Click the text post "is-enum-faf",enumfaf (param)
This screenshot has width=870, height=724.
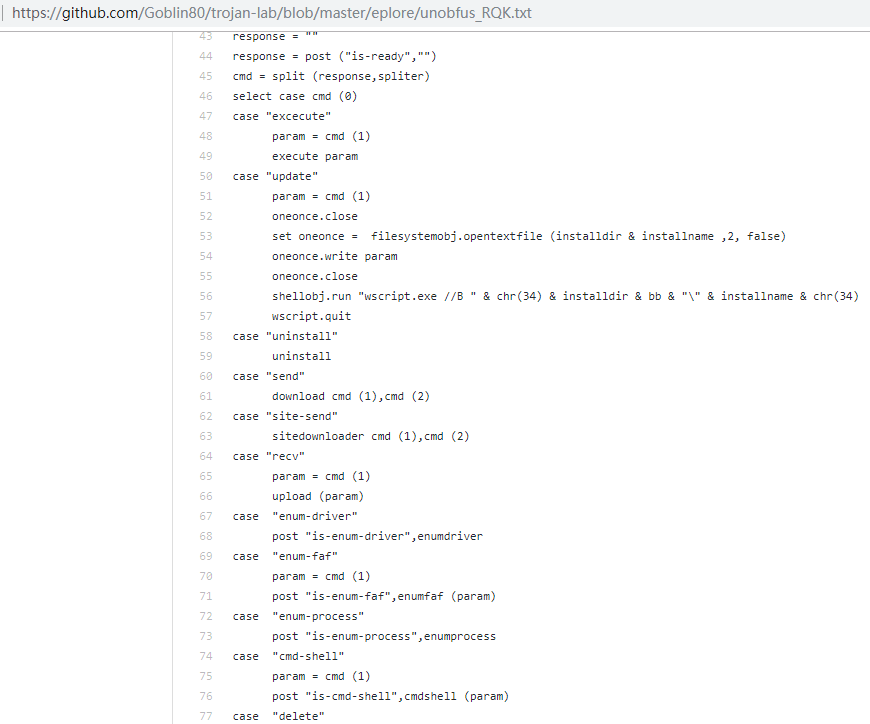[384, 596]
